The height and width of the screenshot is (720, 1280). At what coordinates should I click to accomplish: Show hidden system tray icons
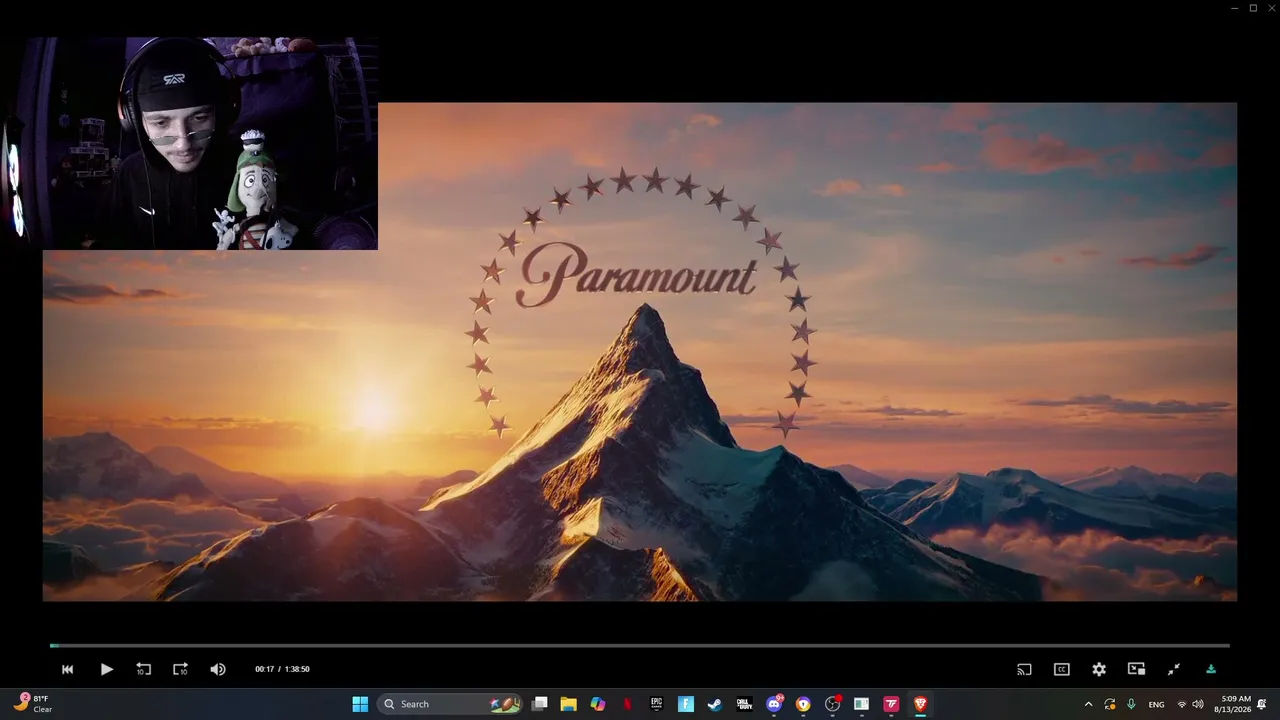click(1088, 704)
